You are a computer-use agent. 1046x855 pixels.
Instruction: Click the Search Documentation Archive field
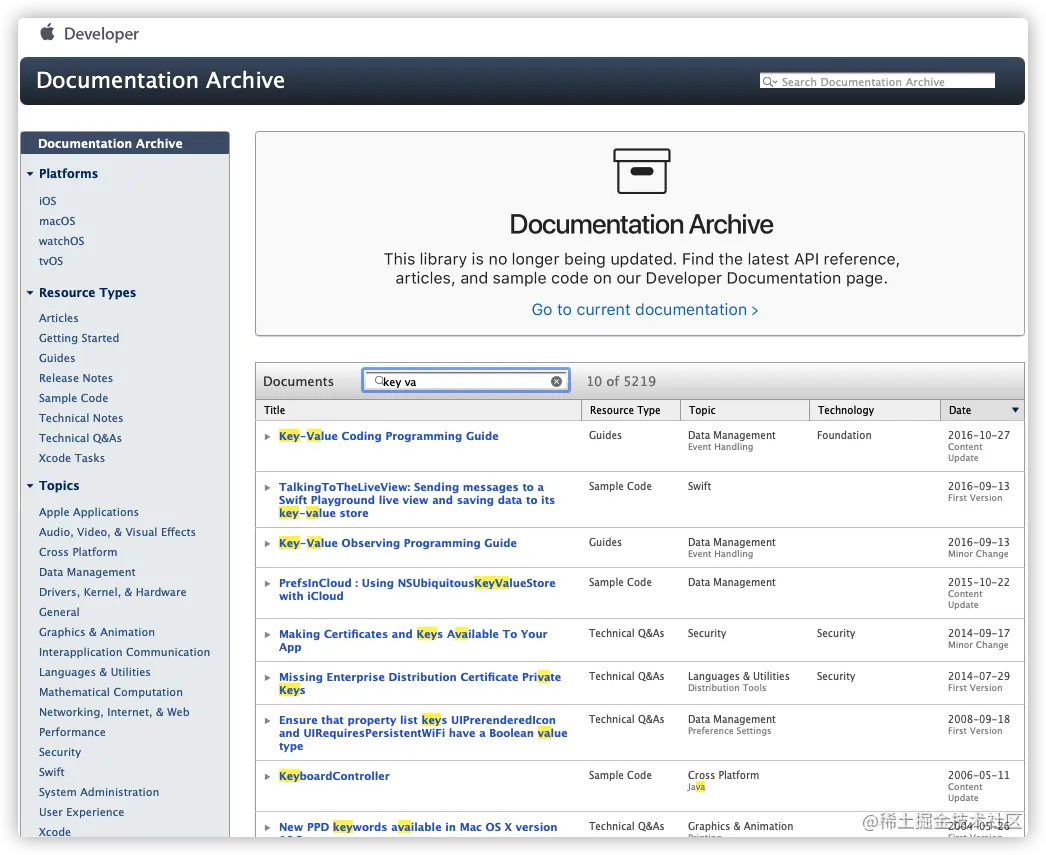[877, 81]
